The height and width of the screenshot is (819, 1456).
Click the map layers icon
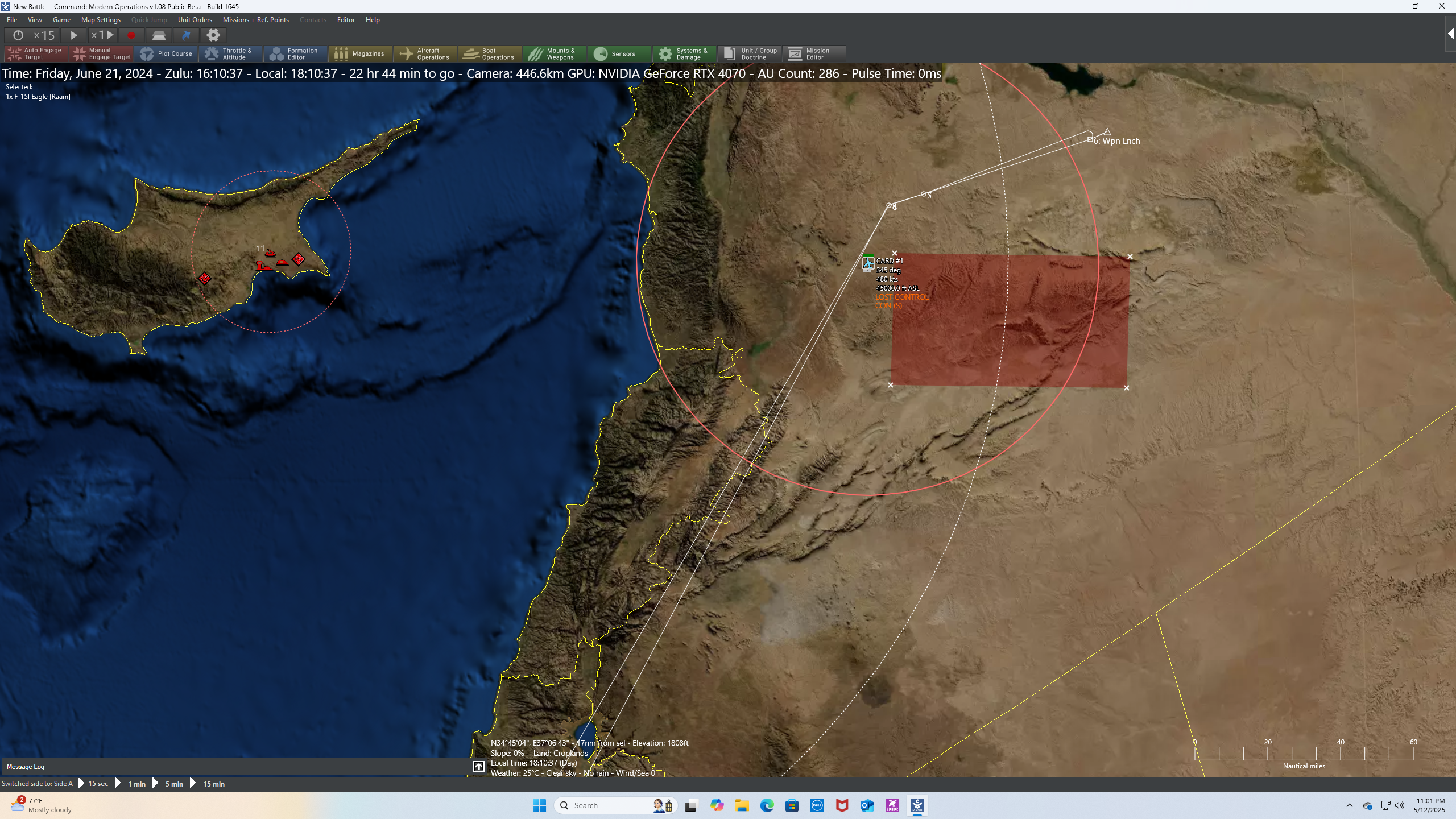coord(159,35)
